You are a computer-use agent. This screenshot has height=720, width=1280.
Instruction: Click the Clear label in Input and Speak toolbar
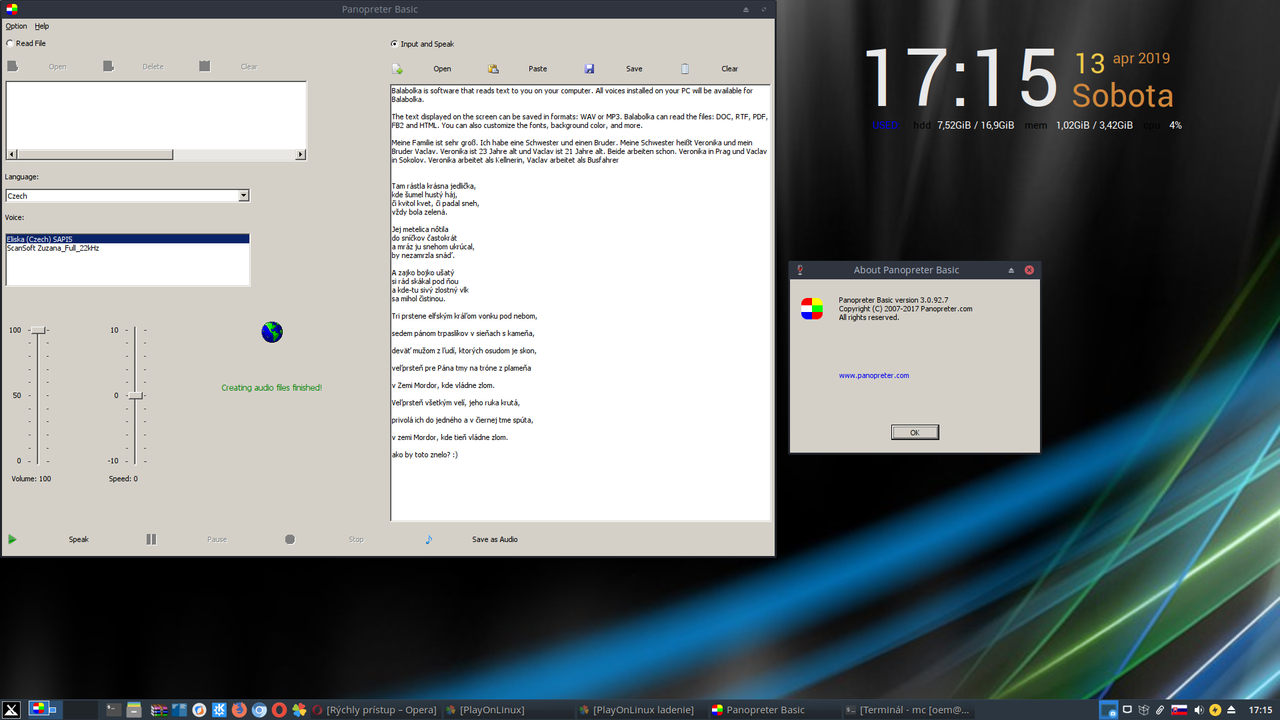730,69
